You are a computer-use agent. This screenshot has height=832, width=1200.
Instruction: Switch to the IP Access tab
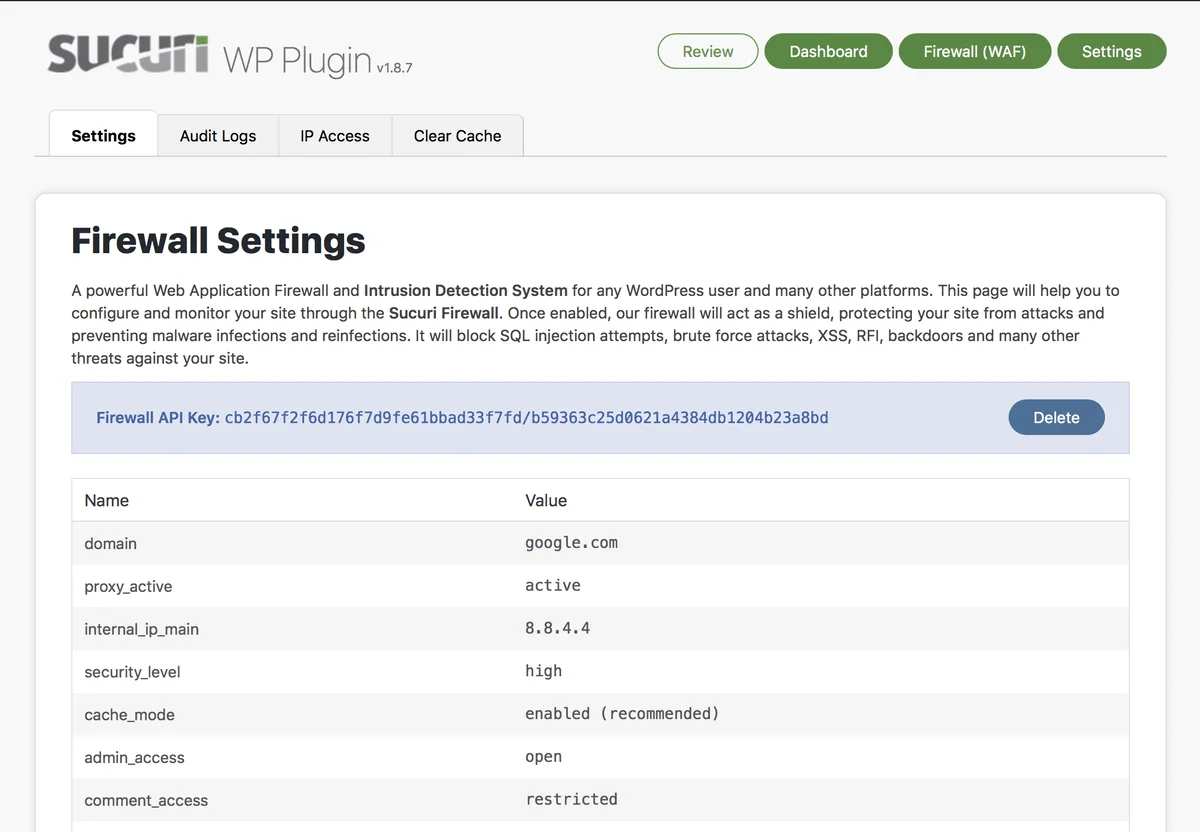point(335,135)
